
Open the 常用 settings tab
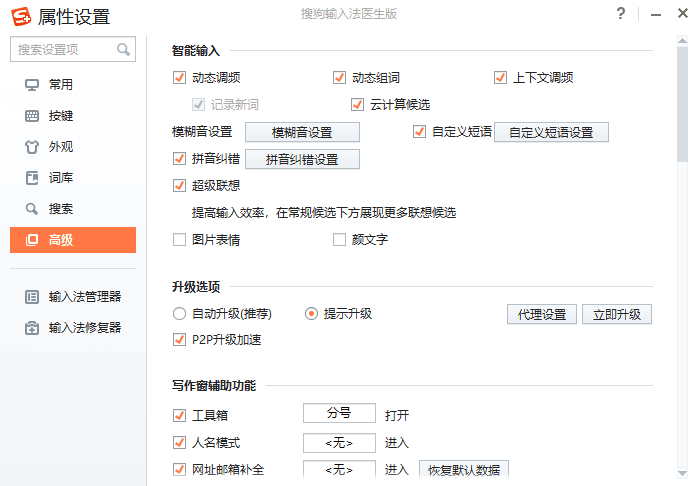pos(73,85)
